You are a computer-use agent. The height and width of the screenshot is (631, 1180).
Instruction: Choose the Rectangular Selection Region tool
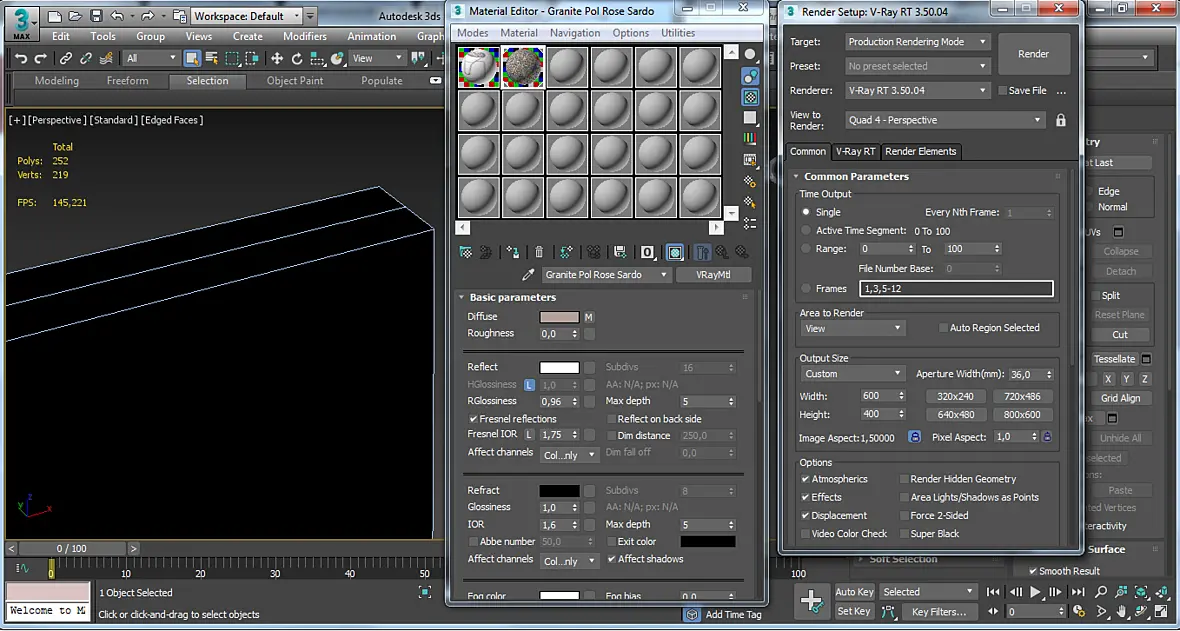click(233, 58)
